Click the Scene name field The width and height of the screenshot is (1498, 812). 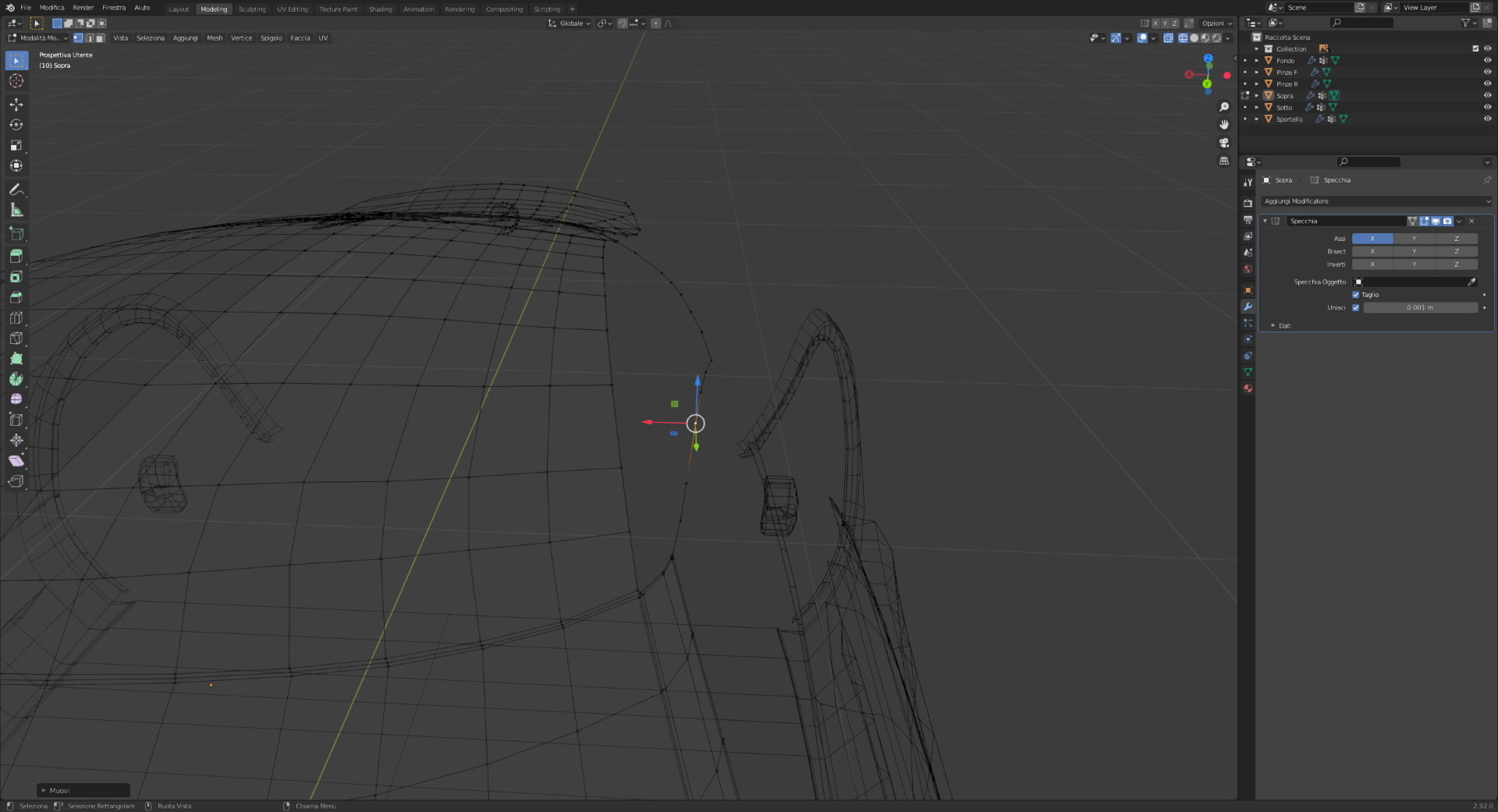pyautogui.click(x=1319, y=8)
